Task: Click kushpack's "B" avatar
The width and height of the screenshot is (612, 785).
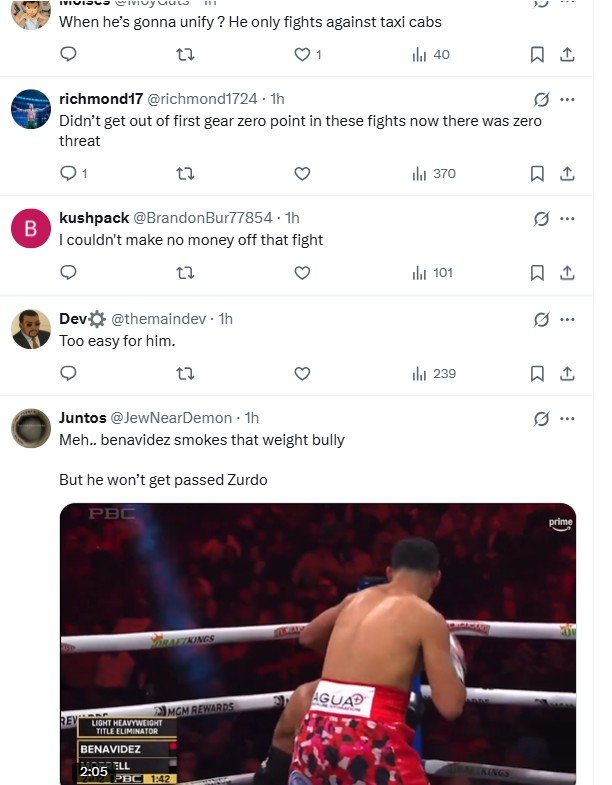Action: coord(31,228)
